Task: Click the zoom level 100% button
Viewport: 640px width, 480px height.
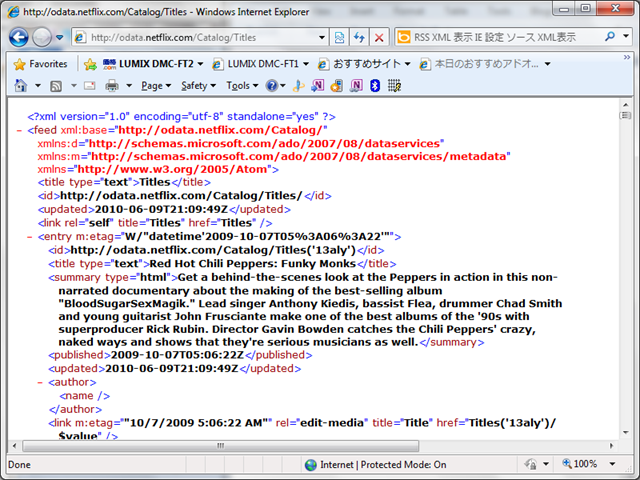Action: pos(580,464)
